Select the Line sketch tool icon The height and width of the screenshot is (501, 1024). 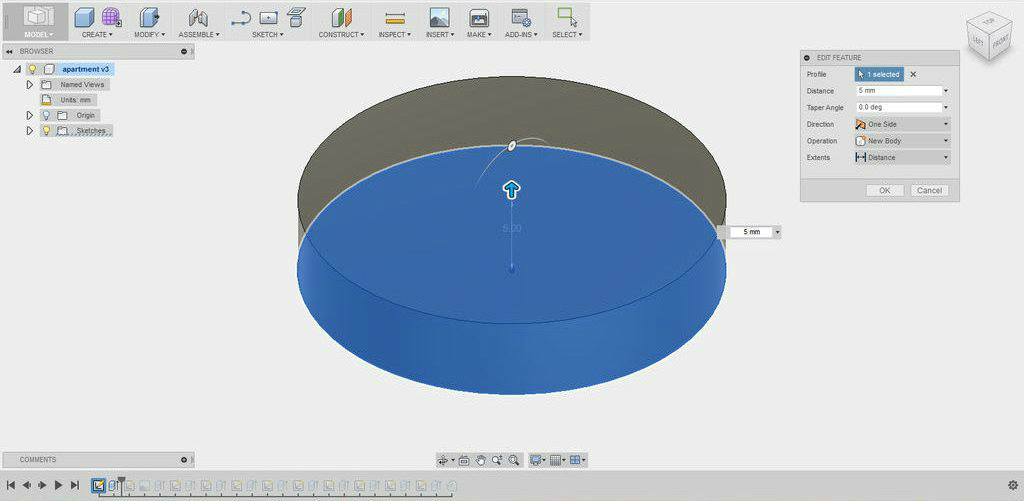(241, 18)
